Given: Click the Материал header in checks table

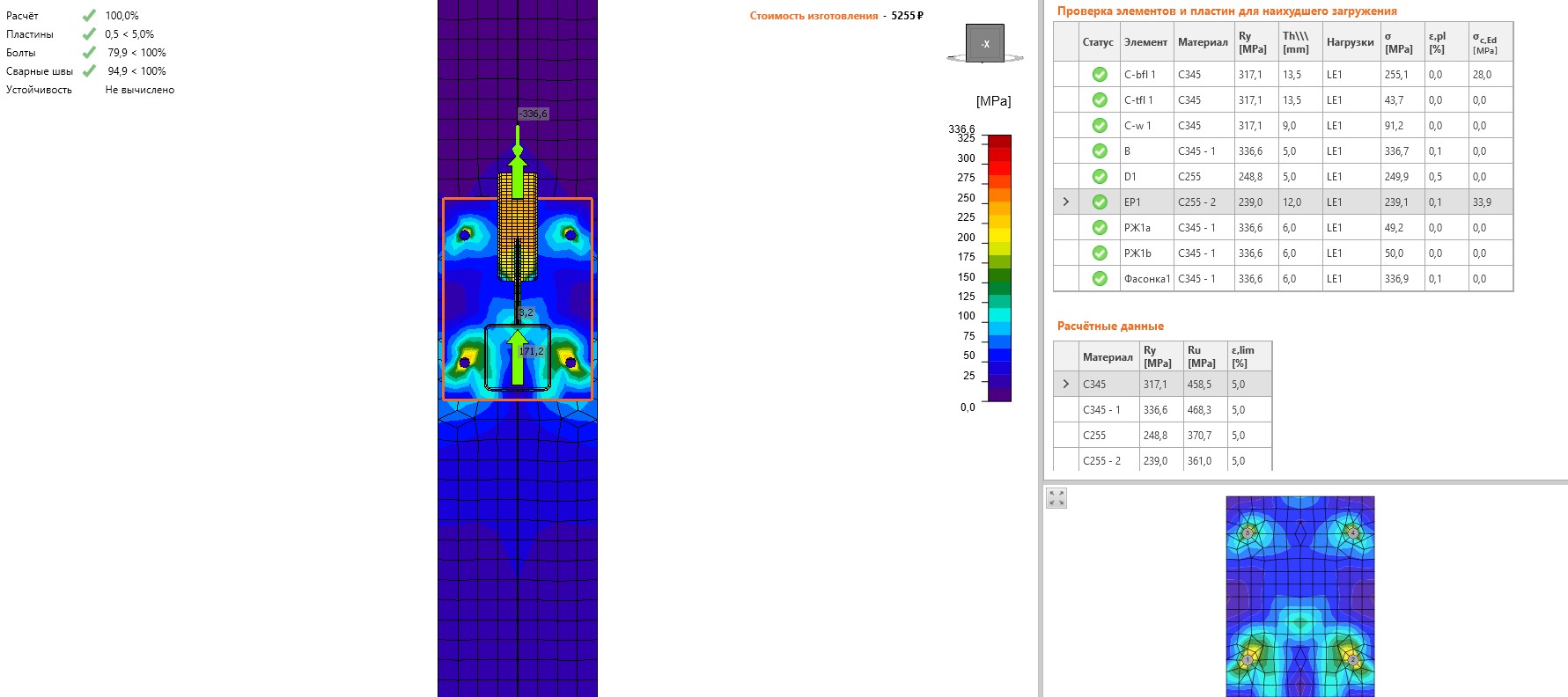Looking at the screenshot, I should point(1203,42).
